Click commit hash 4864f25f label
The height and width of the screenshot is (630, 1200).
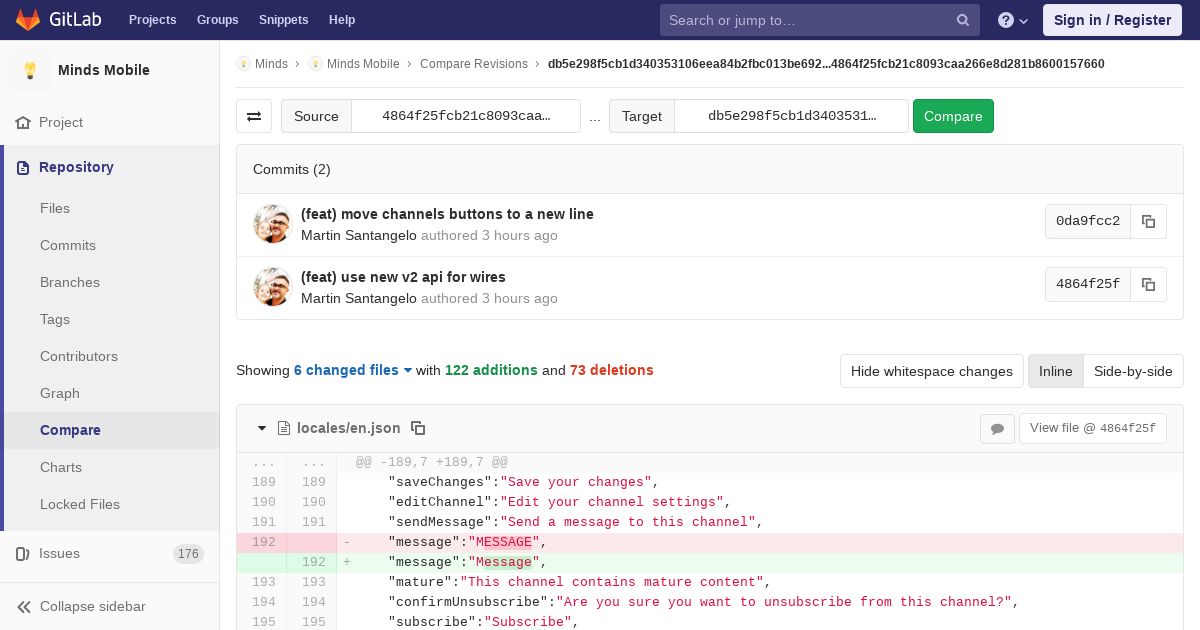1088,284
